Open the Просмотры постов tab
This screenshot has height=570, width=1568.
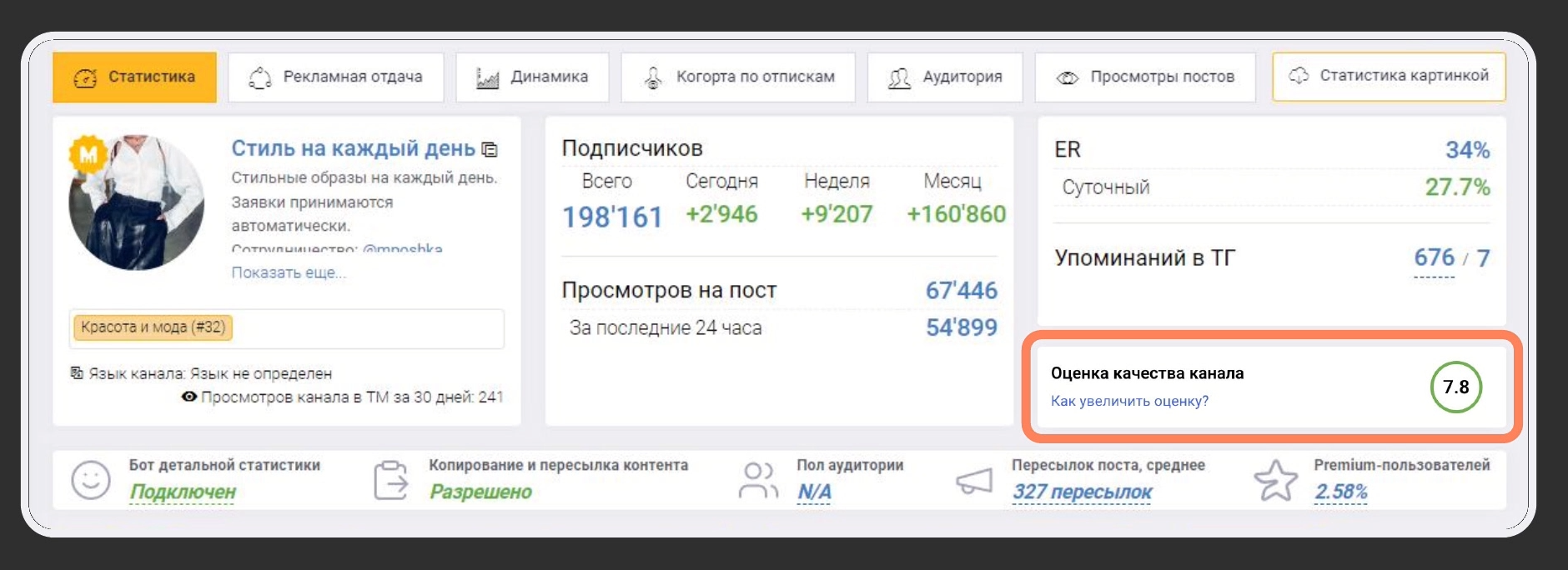[x=1145, y=77]
